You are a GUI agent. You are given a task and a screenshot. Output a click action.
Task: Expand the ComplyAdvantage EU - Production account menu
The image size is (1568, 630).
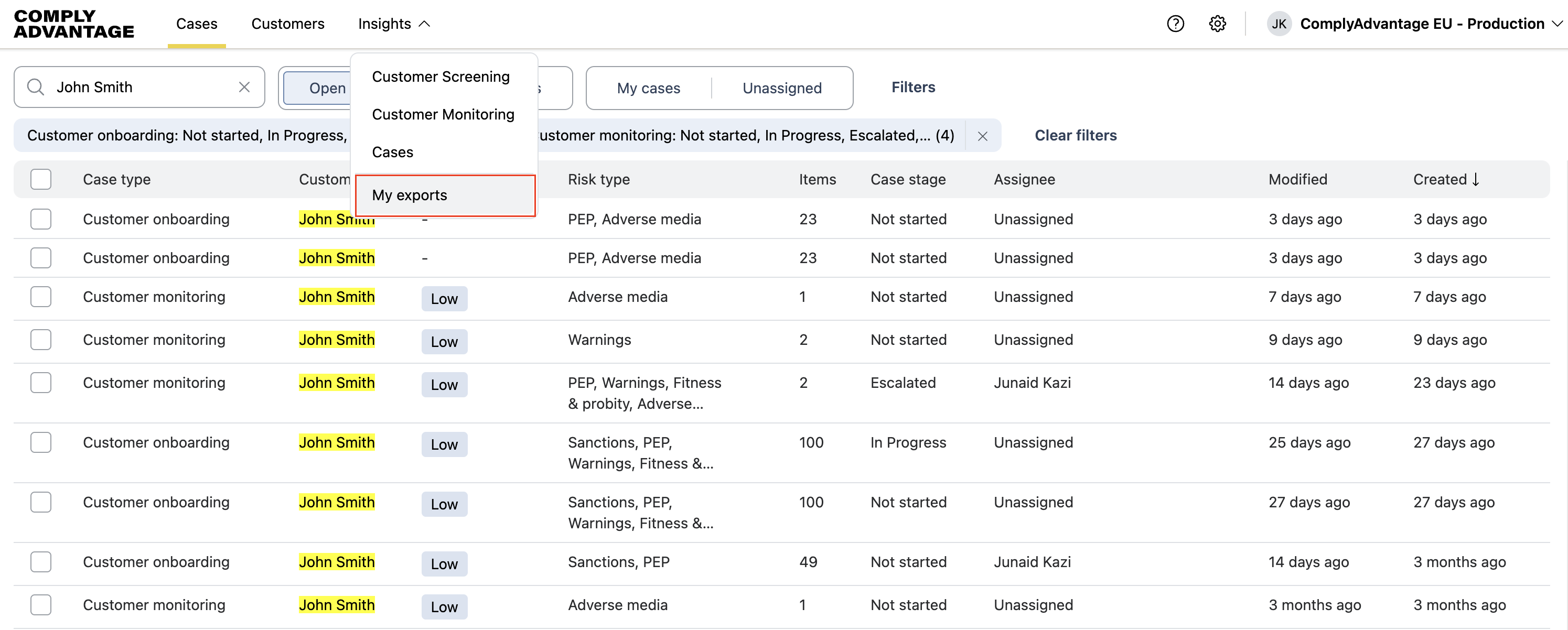click(1555, 24)
